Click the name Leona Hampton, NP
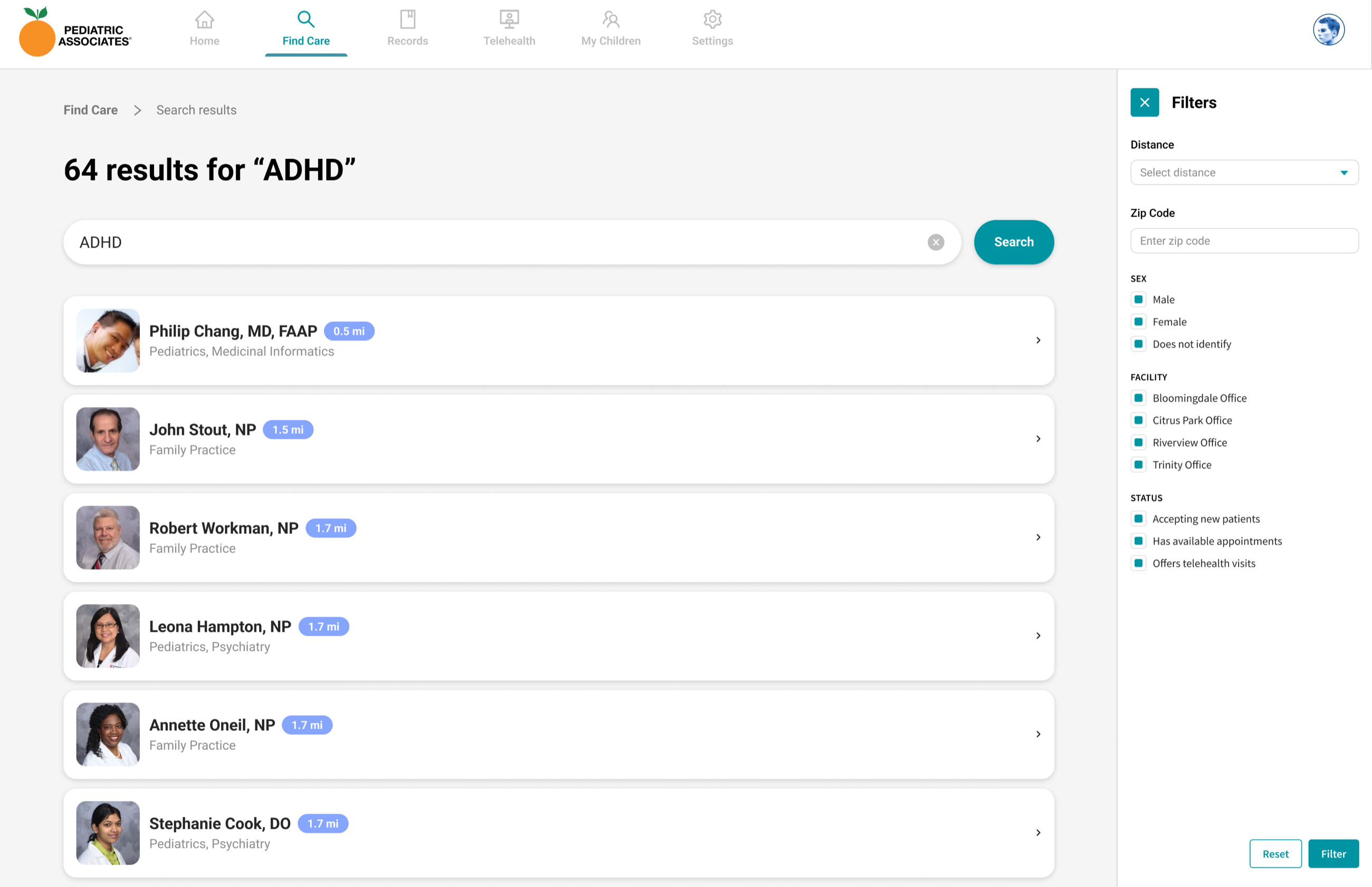Viewport: 1372px width, 887px height. (221, 627)
